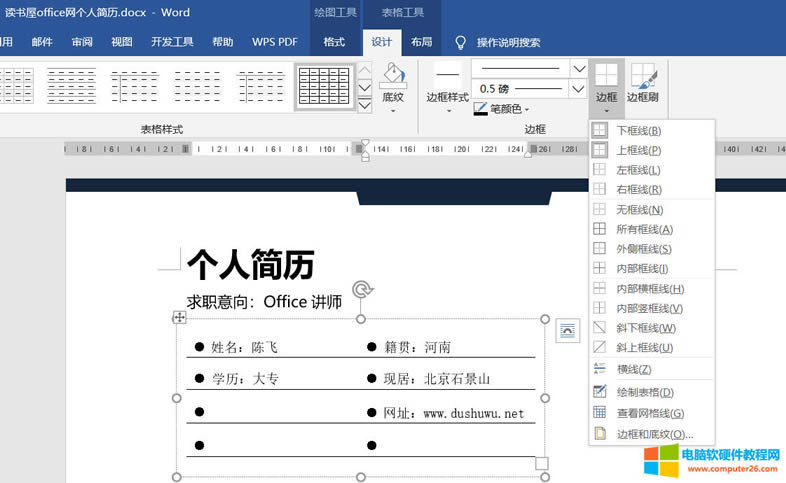
Task: Click the table move handle cross icon
Action: pos(179,317)
